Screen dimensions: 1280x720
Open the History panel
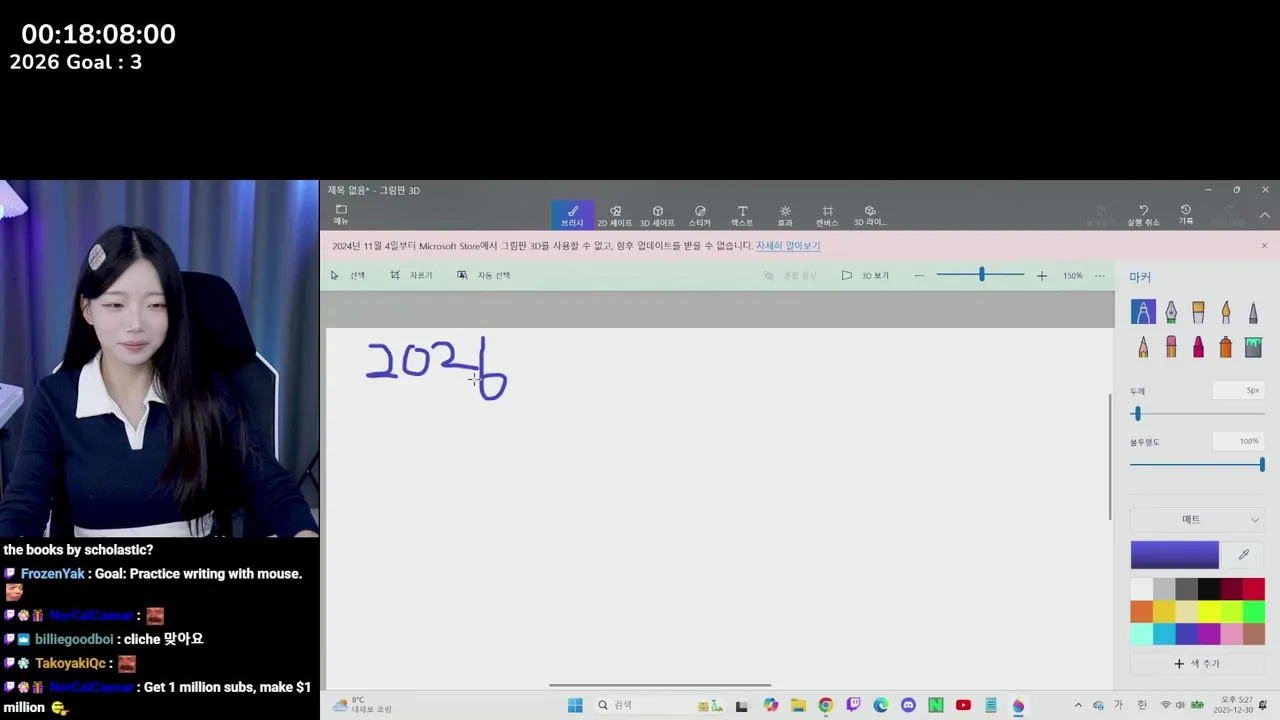tap(1185, 215)
